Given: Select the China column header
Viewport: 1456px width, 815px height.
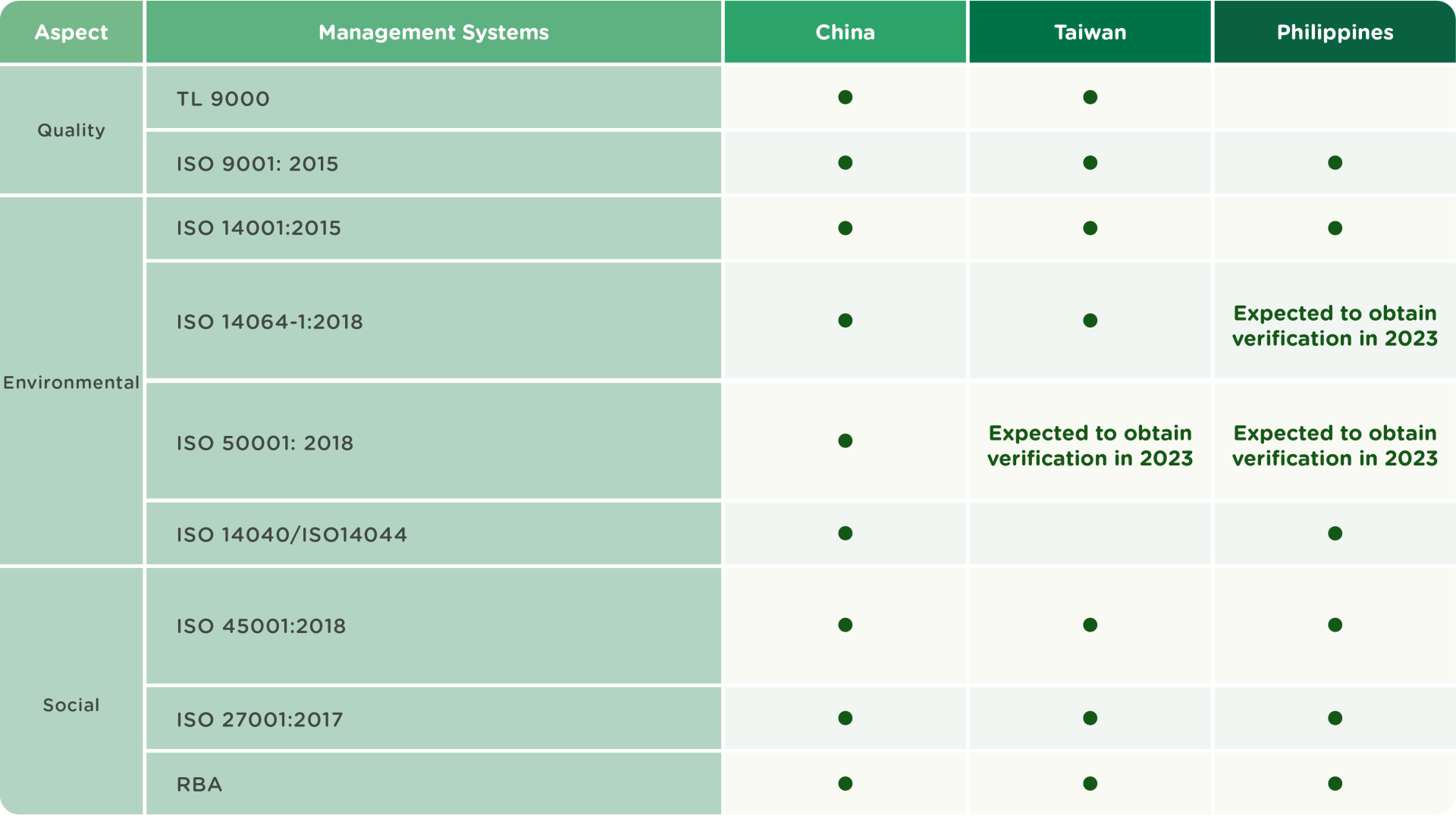Looking at the screenshot, I should coord(845,33).
